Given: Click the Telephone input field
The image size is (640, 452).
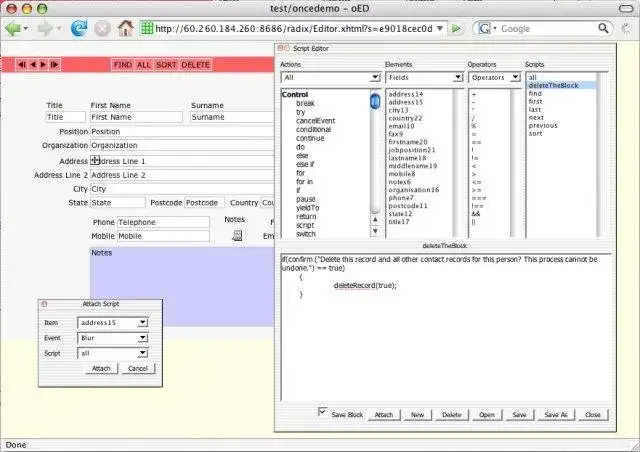Looking at the screenshot, I should [x=163, y=222].
